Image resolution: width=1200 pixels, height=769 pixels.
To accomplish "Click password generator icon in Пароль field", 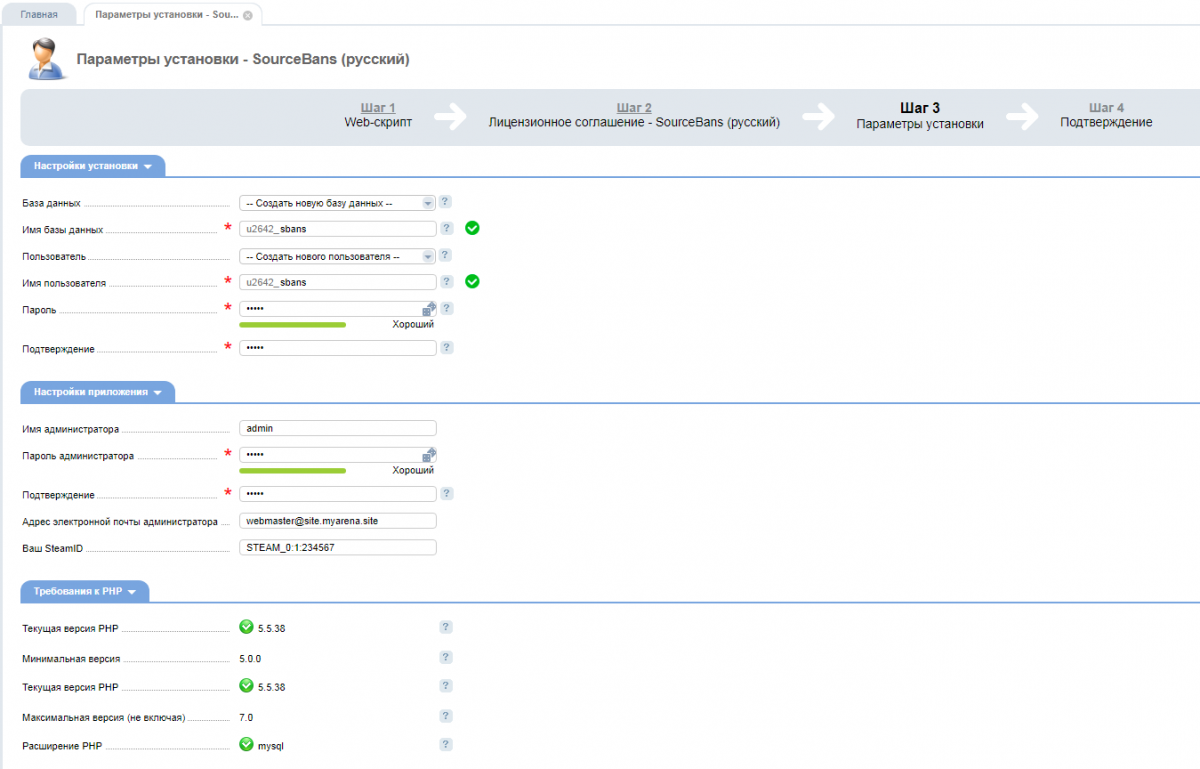I will 429,309.
